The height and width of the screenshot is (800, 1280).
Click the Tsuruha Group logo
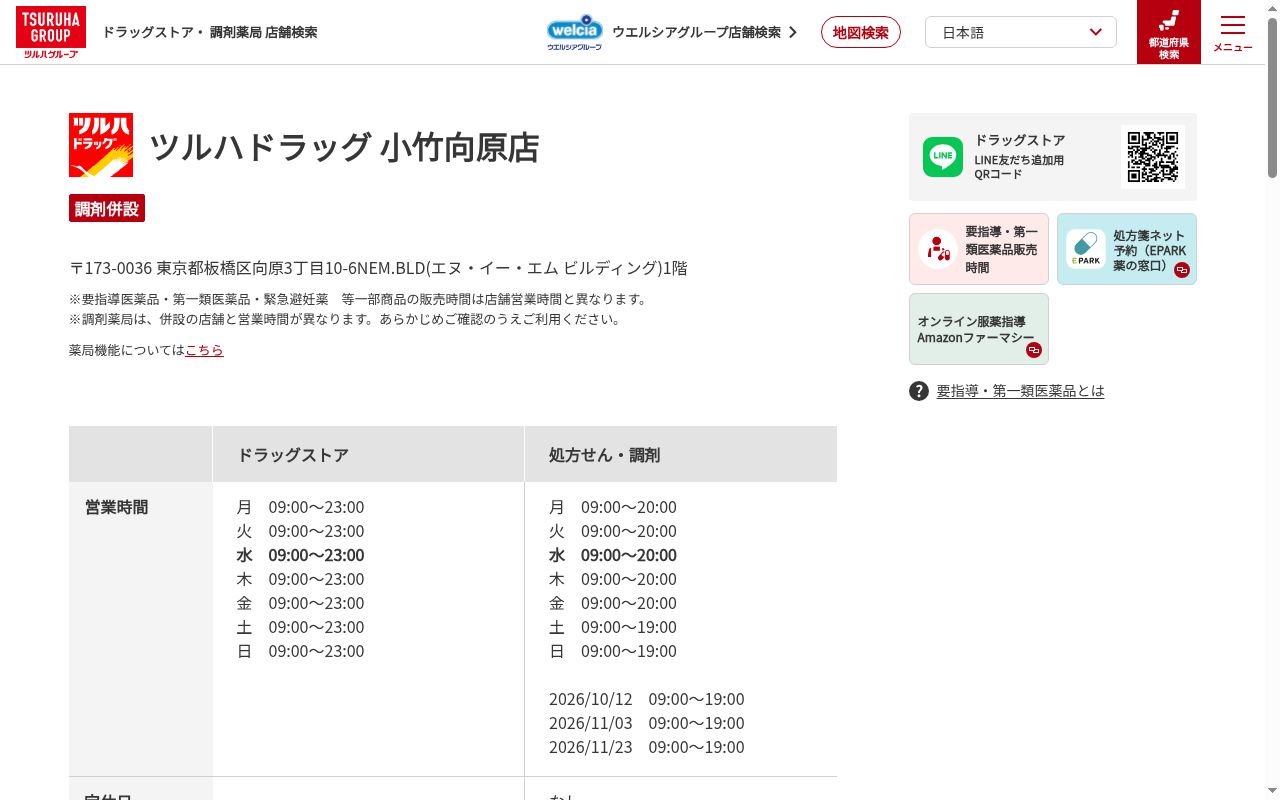pos(50,32)
